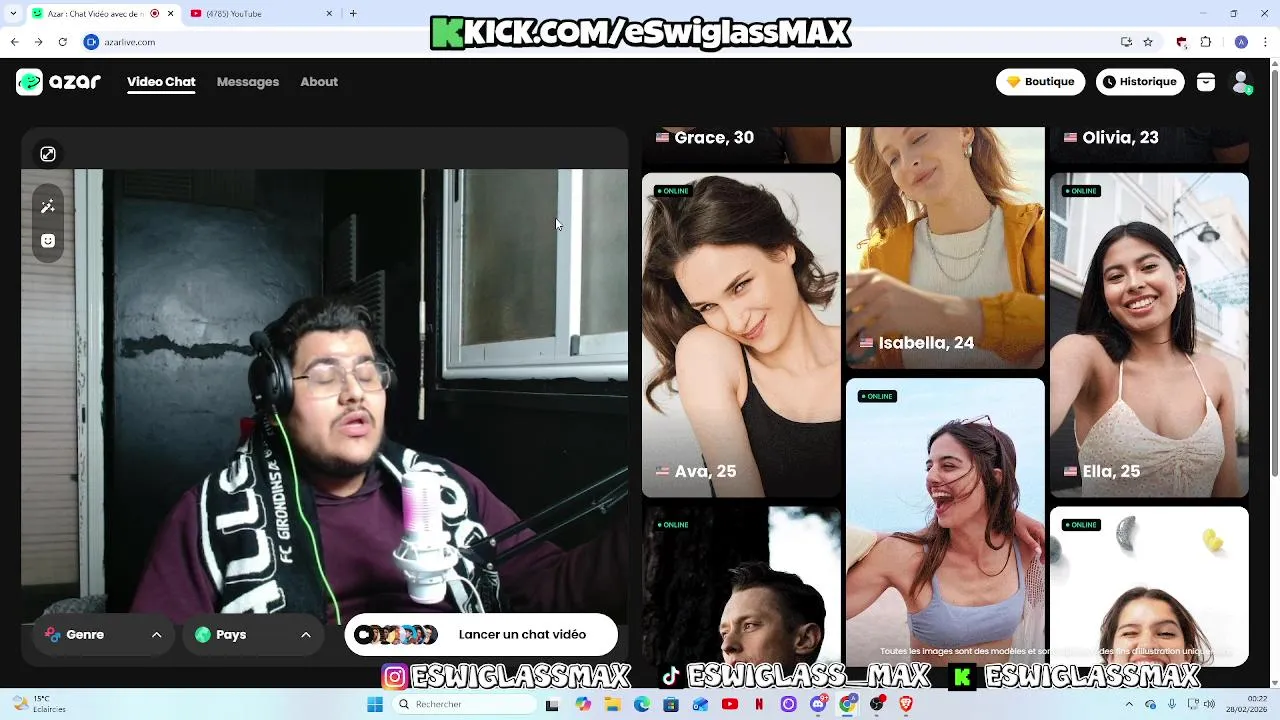This screenshot has height=720, width=1280.
Task: Open the user profile avatar
Action: [1241, 82]
